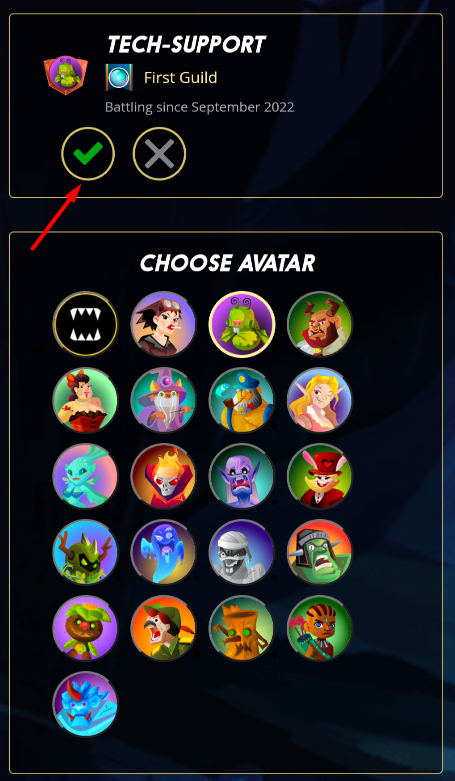Click the current profile avatar badge
This screenshot has height=781, width=455.
pyautogui.click(x=66, y=75)
